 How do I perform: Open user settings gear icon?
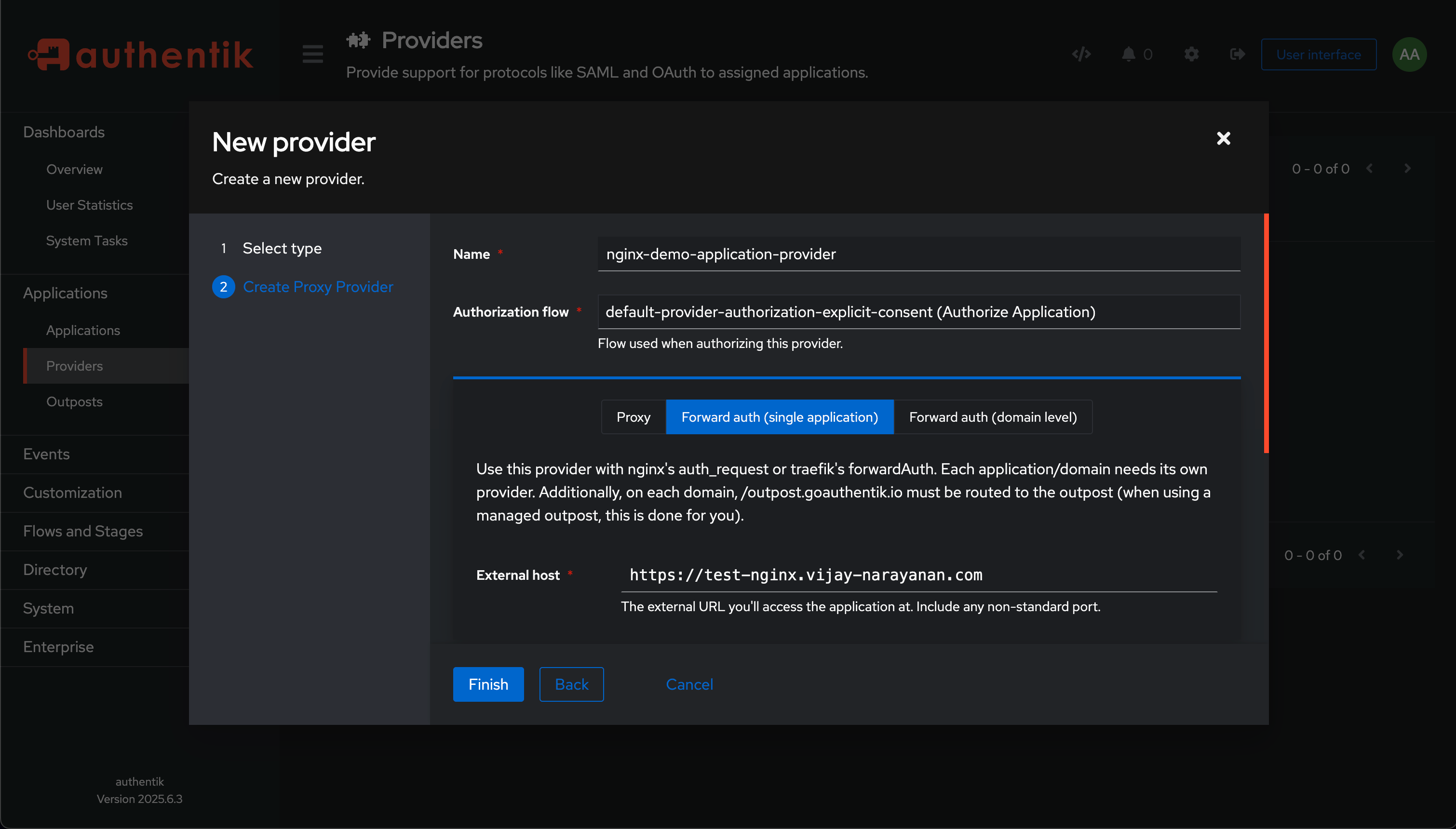1192,54
